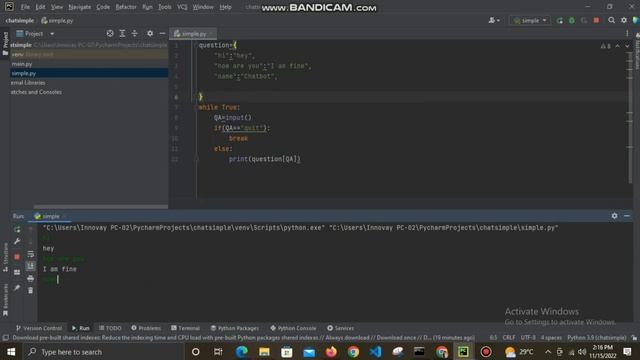
Task: Rerun program from Run panel sidebar
Action: (x=17, y=230)
